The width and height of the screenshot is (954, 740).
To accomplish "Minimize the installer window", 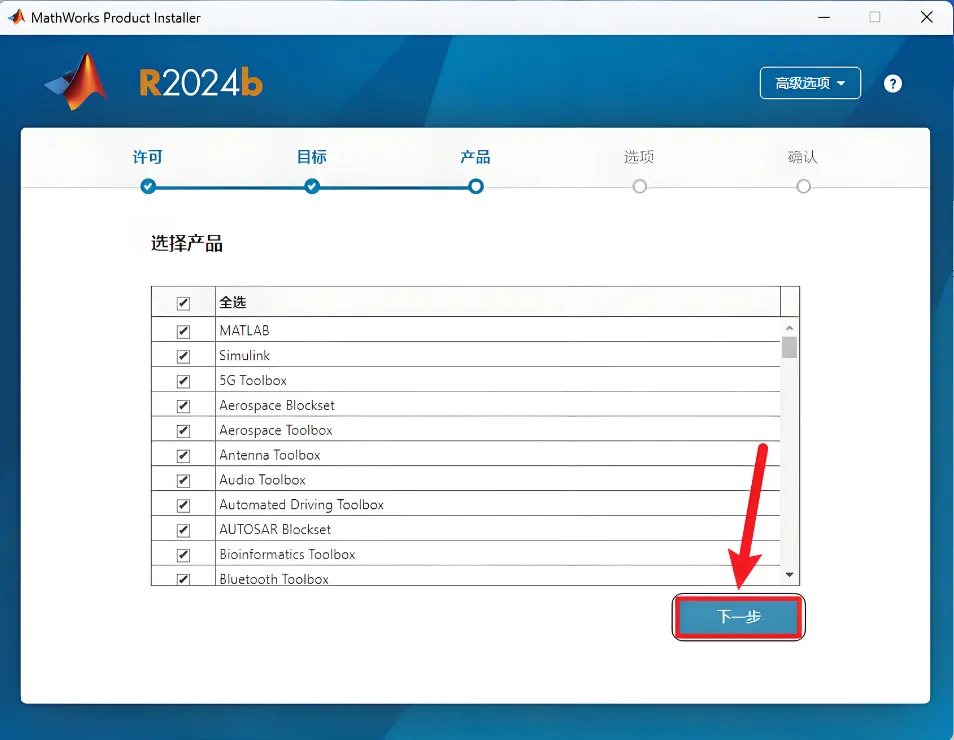I will tap(824, 17).
